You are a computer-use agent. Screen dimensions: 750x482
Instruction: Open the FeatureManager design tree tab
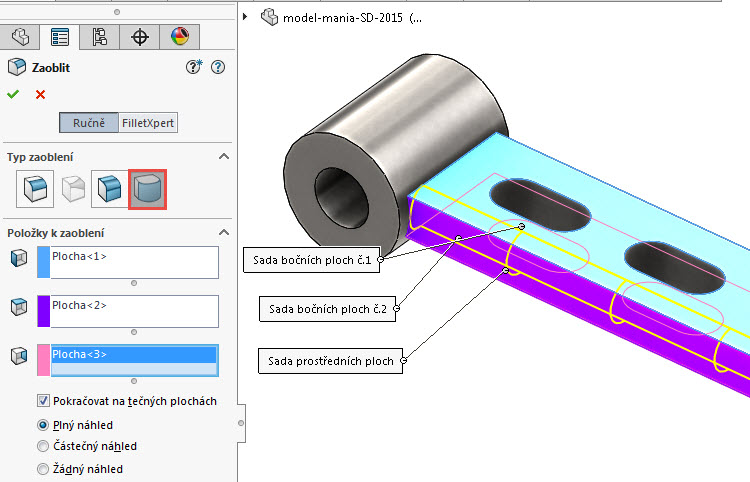[19, 37]
